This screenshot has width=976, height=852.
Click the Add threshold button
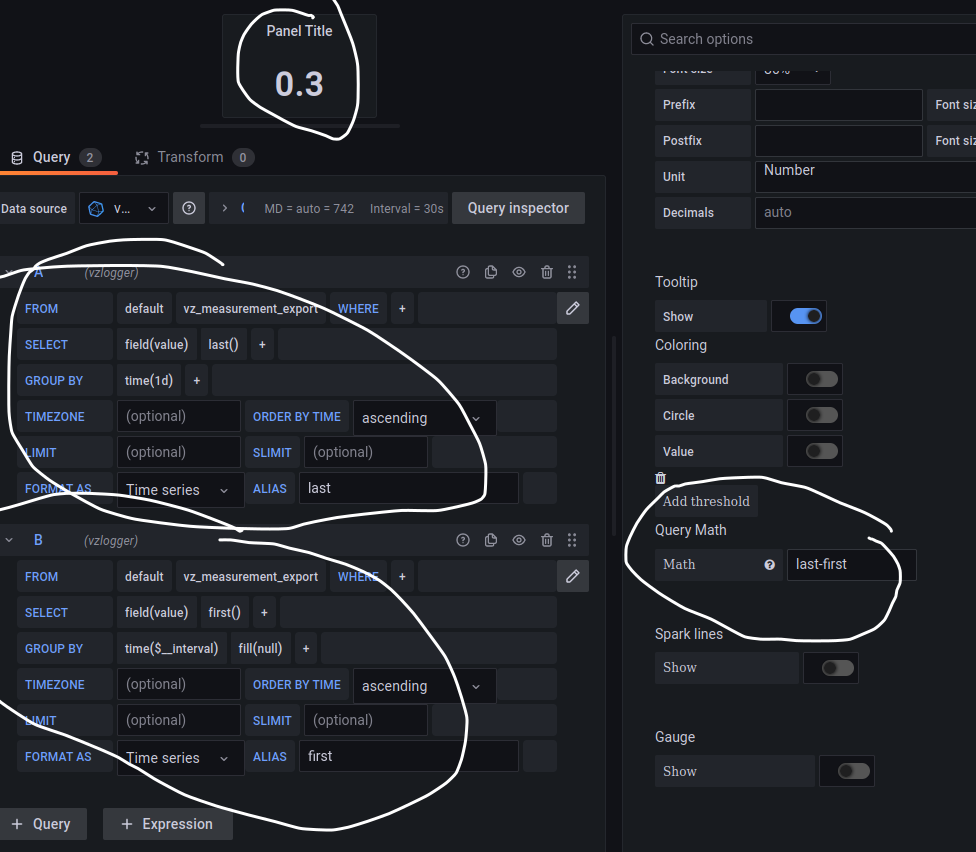click(x=706, y=501)
